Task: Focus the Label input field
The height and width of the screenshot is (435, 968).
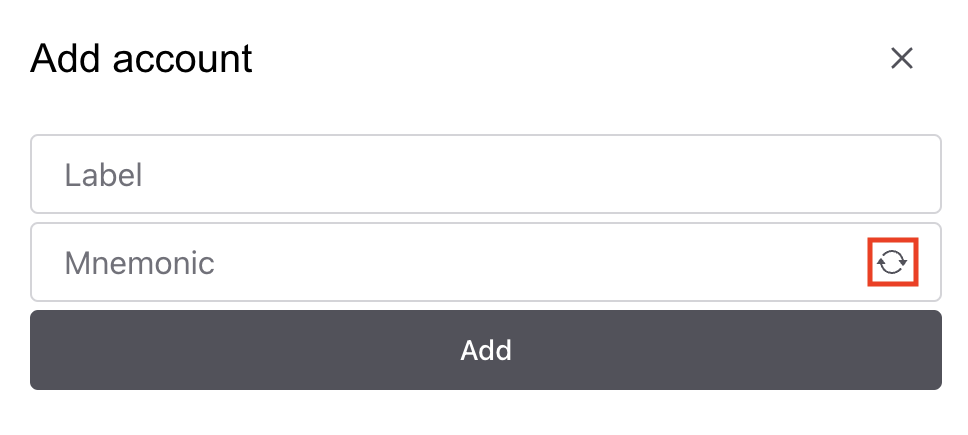Action: [x=485, y=175]
